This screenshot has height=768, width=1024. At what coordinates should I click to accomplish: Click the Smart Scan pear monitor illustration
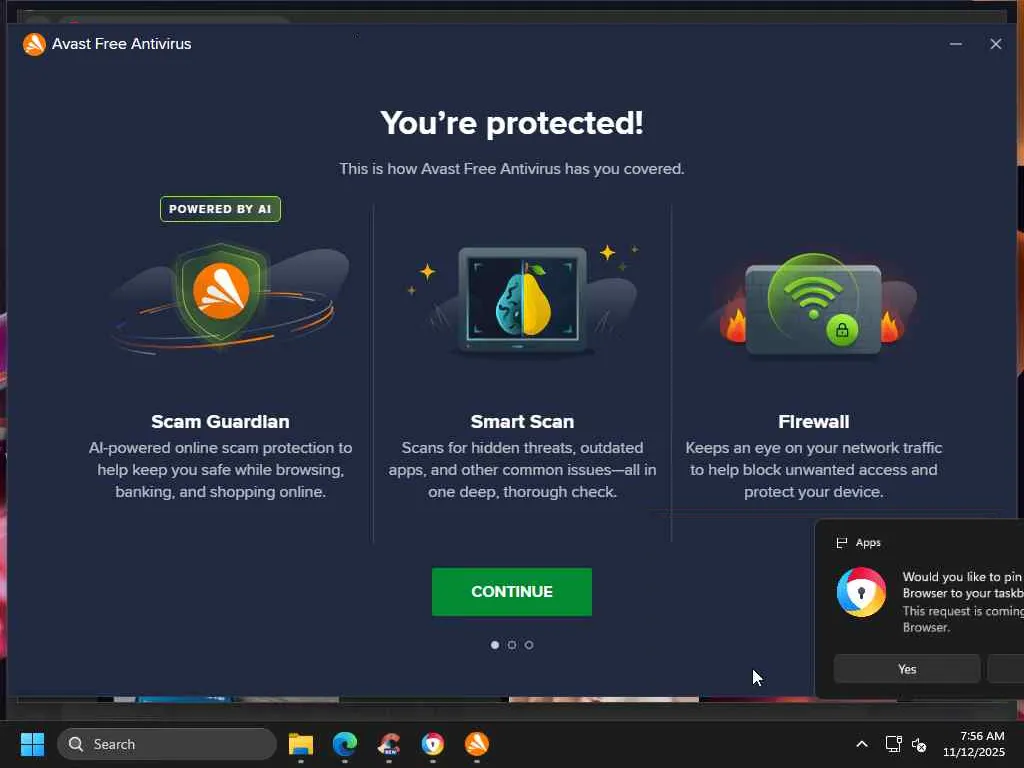point(522,300)
